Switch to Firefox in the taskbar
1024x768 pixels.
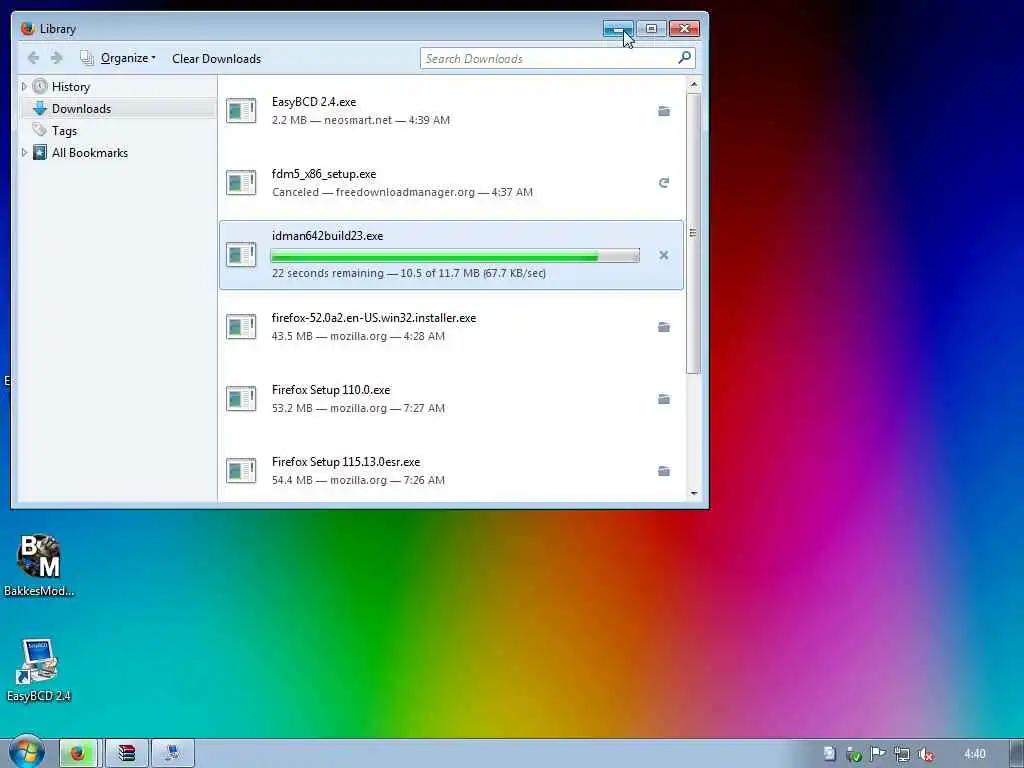(x=78, y=753)
